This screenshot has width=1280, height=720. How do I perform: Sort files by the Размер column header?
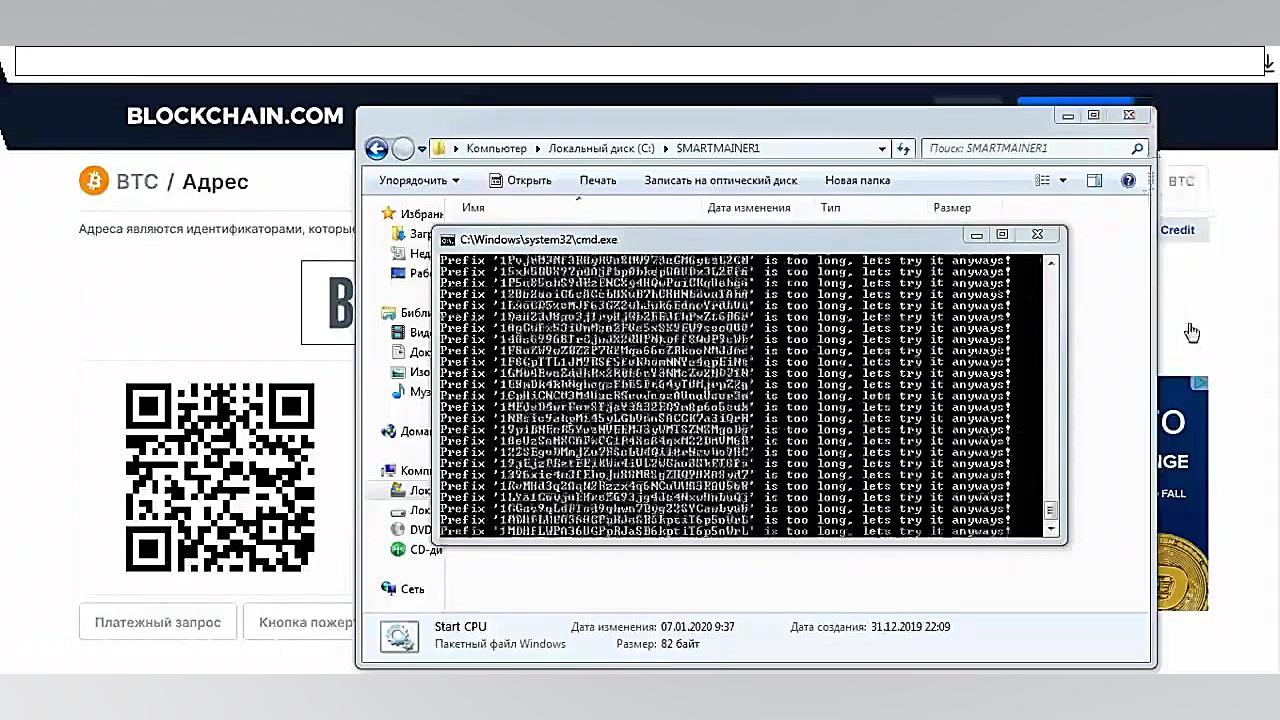point(951,207)
